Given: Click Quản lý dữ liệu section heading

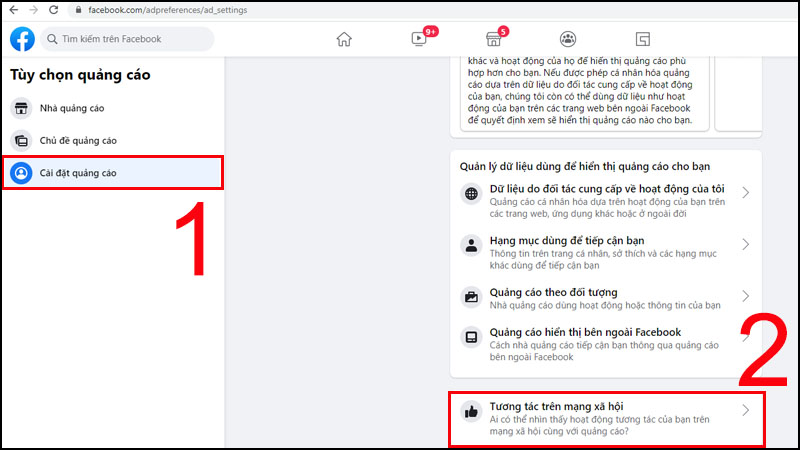Looking at the screenshot, I should pos(585,166).
